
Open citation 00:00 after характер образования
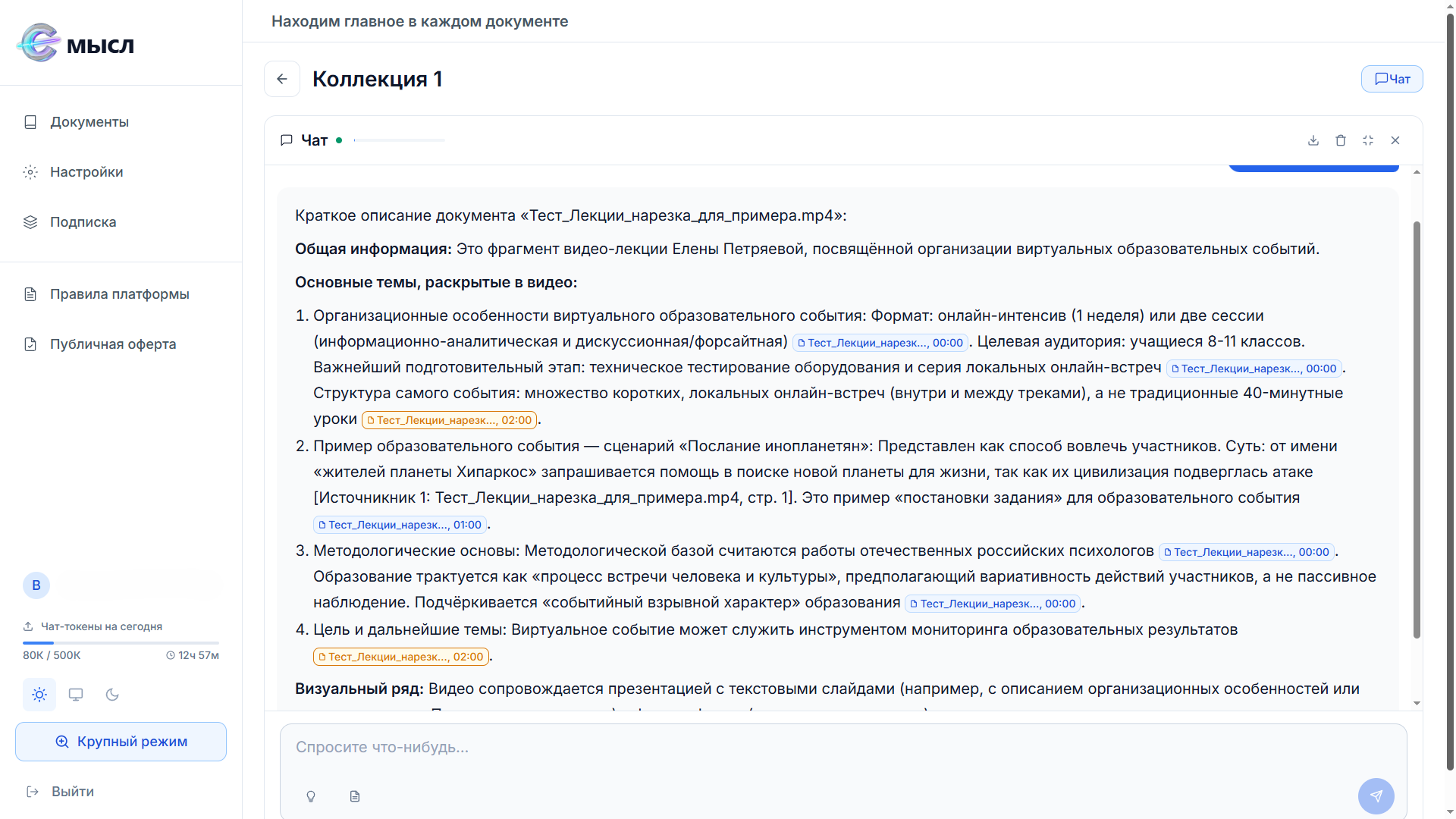click(x=993, y=604)
